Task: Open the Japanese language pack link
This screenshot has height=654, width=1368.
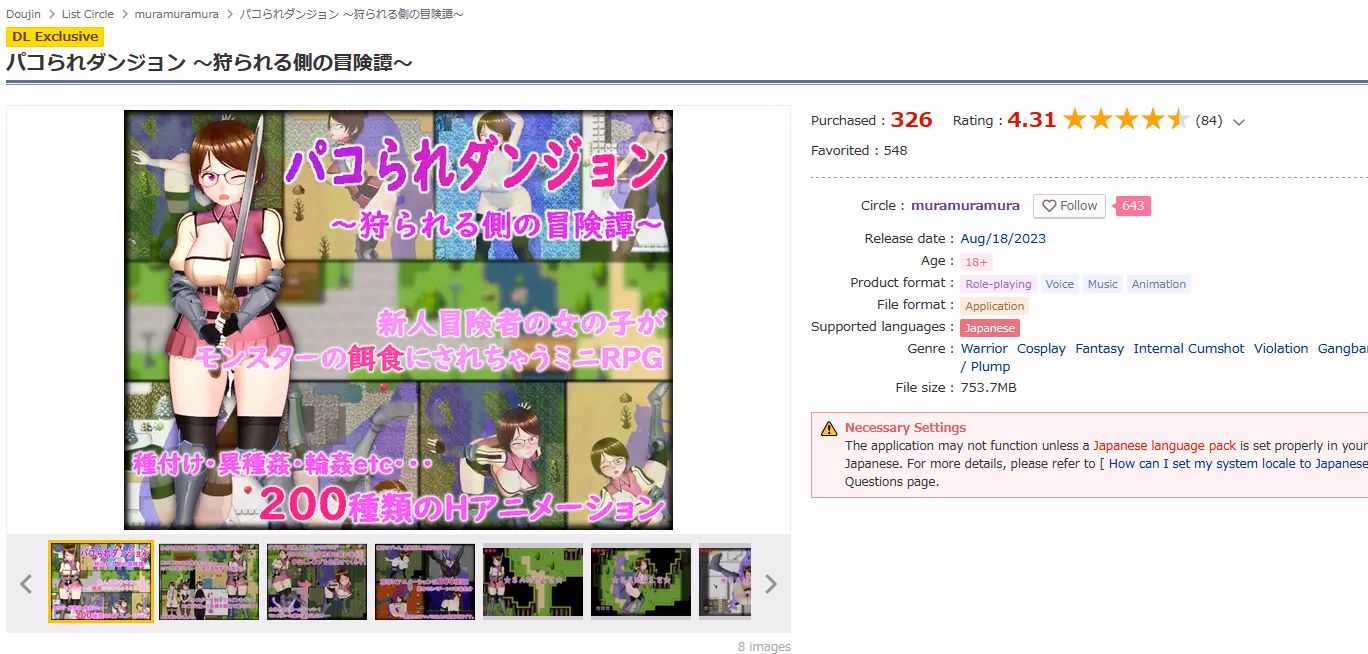Action: click(1164, 446)
